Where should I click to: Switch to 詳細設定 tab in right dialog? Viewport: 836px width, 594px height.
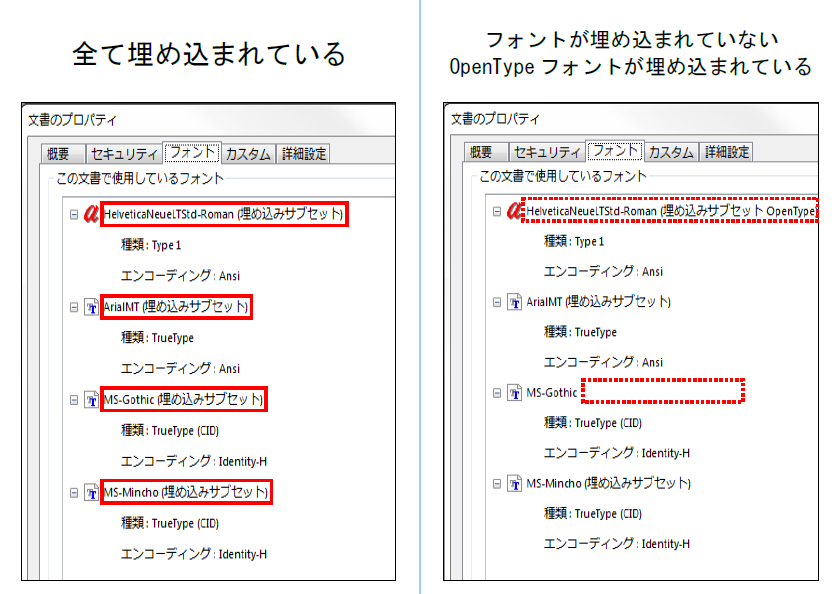pos(727,152)
